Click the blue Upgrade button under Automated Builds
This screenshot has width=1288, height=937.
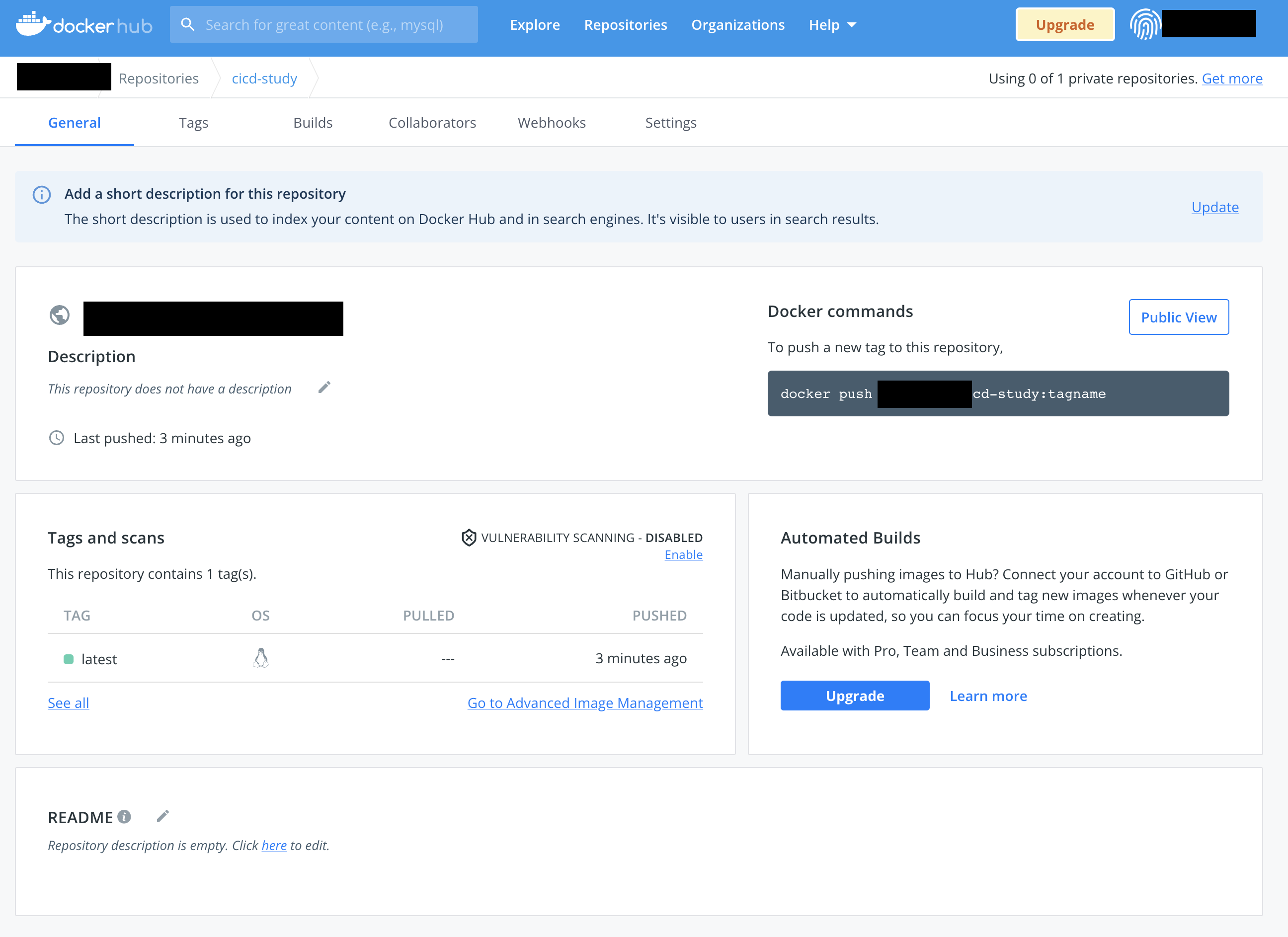pyautogui.click(x=855, y=696)
